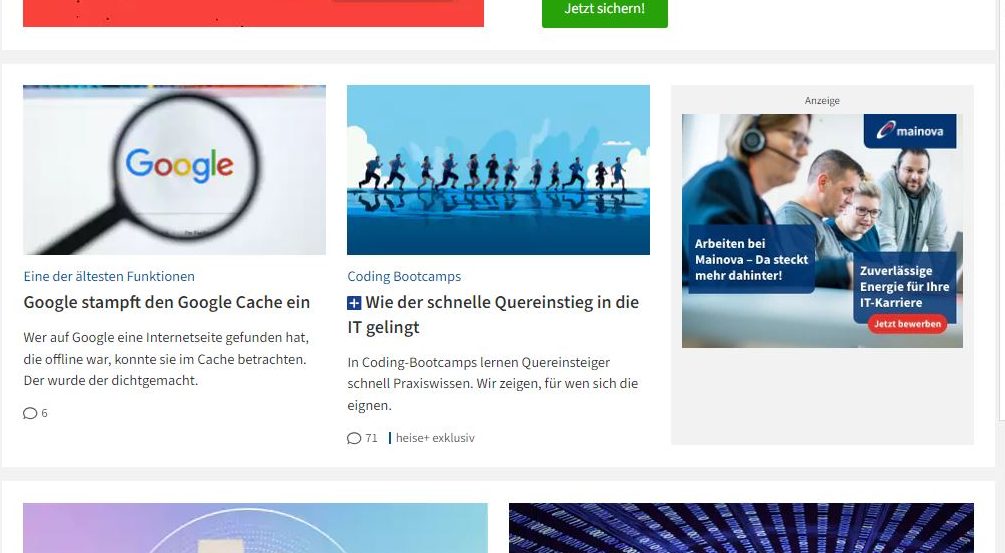The width and height of the screenshot is (1005, 553).
Task: Open the Google magnifying glass article image
Action: click(174, 170)
